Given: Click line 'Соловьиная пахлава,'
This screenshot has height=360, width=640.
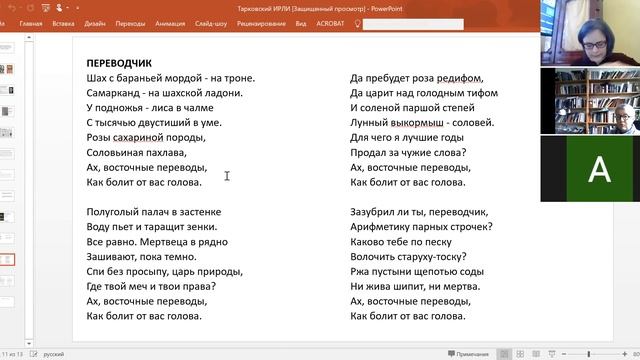Looking at the screenshot, I should (x=136, y=153).
